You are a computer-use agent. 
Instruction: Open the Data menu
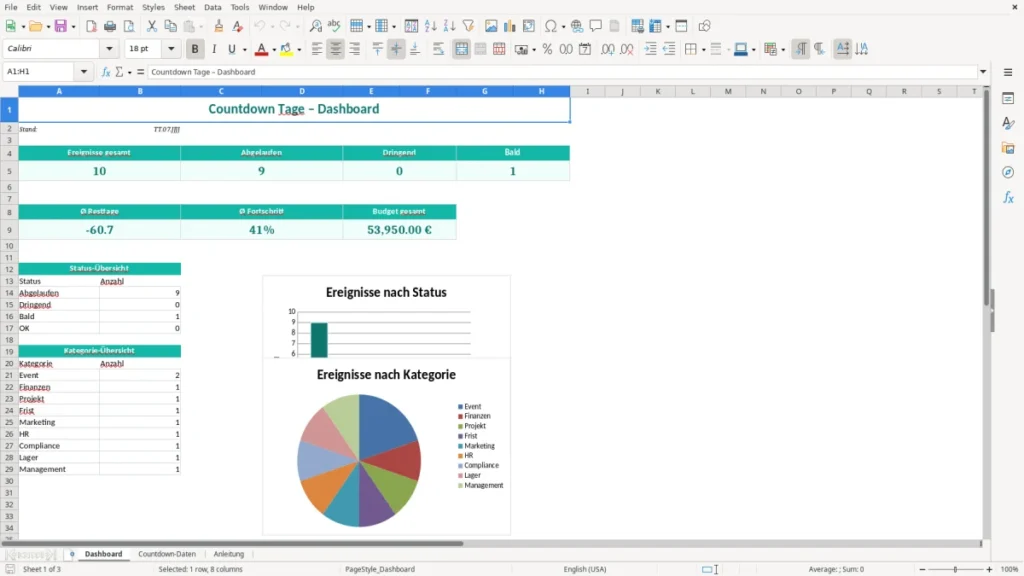[212, 7]
